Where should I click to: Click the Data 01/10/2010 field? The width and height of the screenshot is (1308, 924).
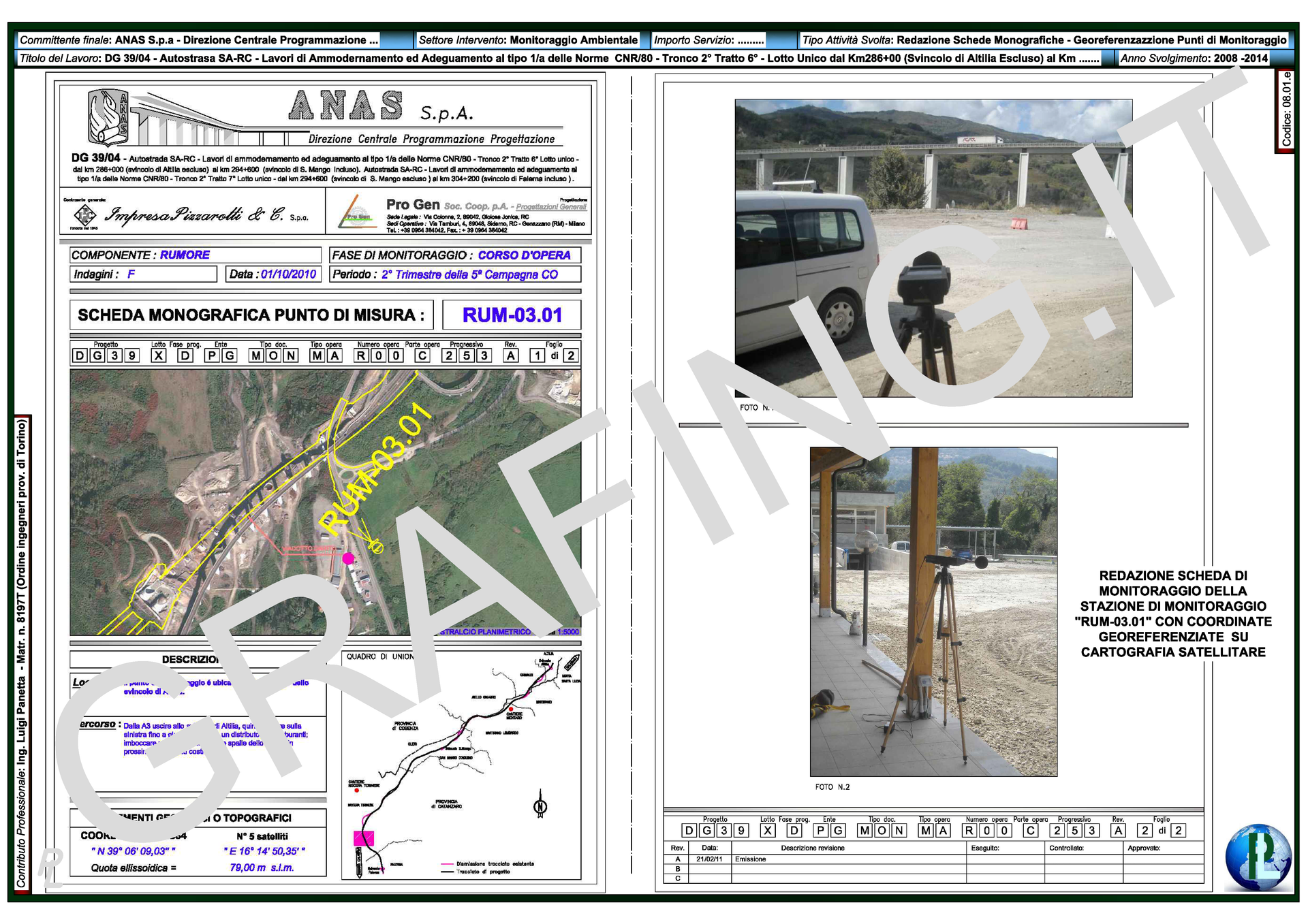click(272, 274)
